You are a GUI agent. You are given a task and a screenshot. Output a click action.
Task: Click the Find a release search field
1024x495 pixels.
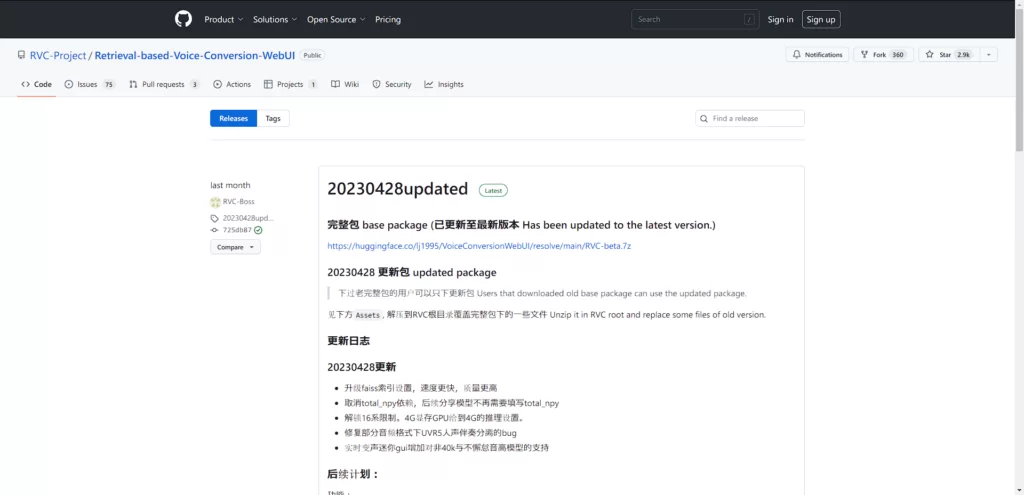pyautogui.click(x=750, y=118)
